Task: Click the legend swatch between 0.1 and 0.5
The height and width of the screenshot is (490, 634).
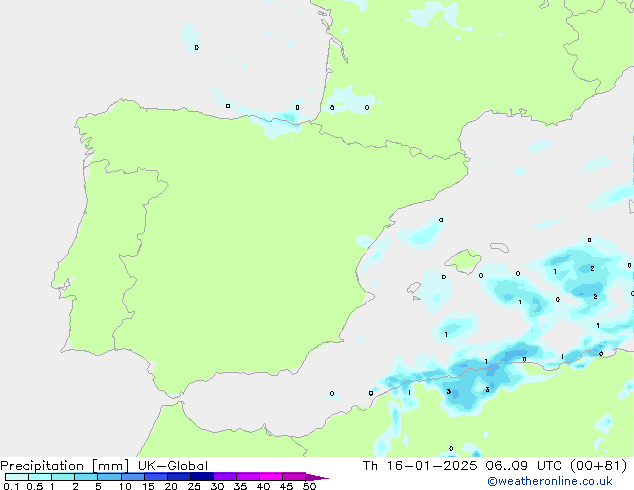Action: point(17,477)
